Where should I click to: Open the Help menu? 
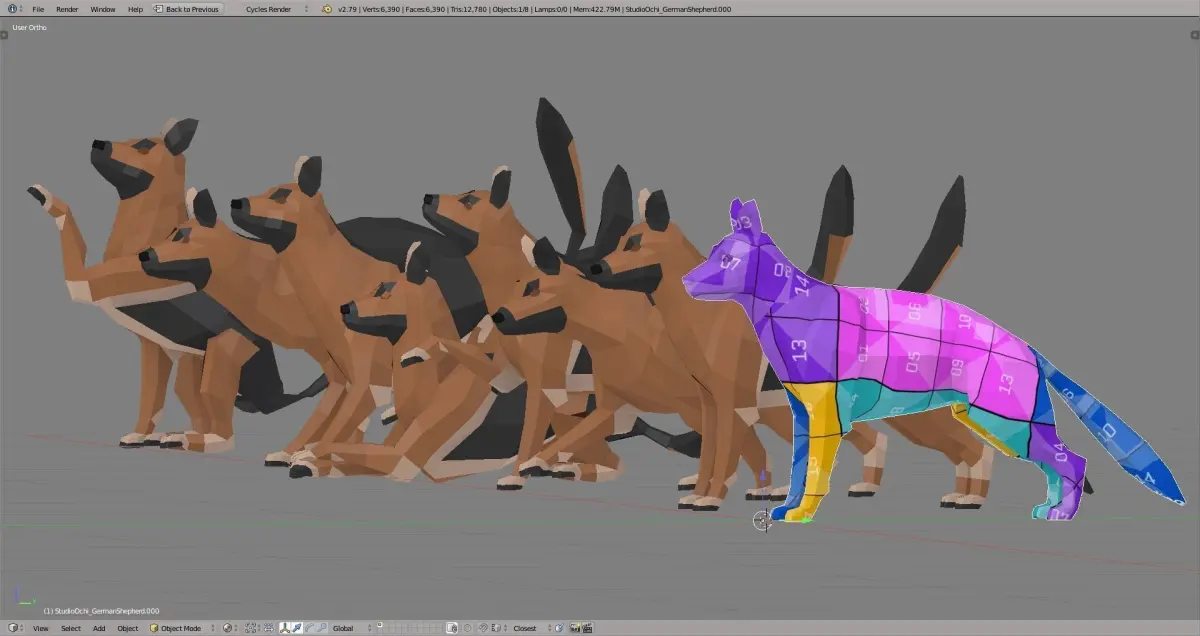tap(135, 8)
